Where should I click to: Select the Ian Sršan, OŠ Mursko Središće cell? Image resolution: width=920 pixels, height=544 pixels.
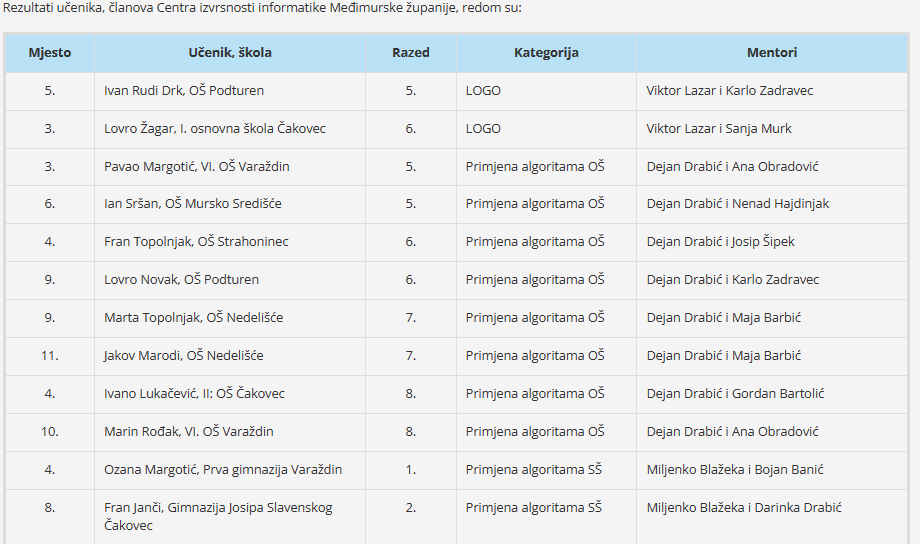(230, 204)
